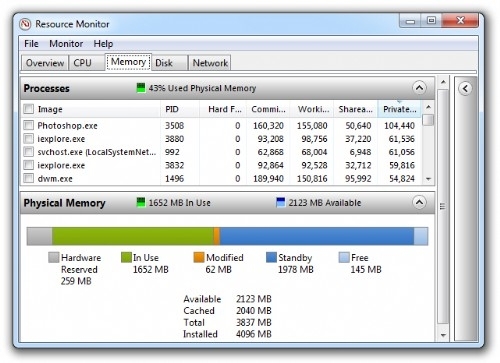This screenshot has height=363, width=500.
Task: Click the green In Use legend swatch
Action: 126,257
